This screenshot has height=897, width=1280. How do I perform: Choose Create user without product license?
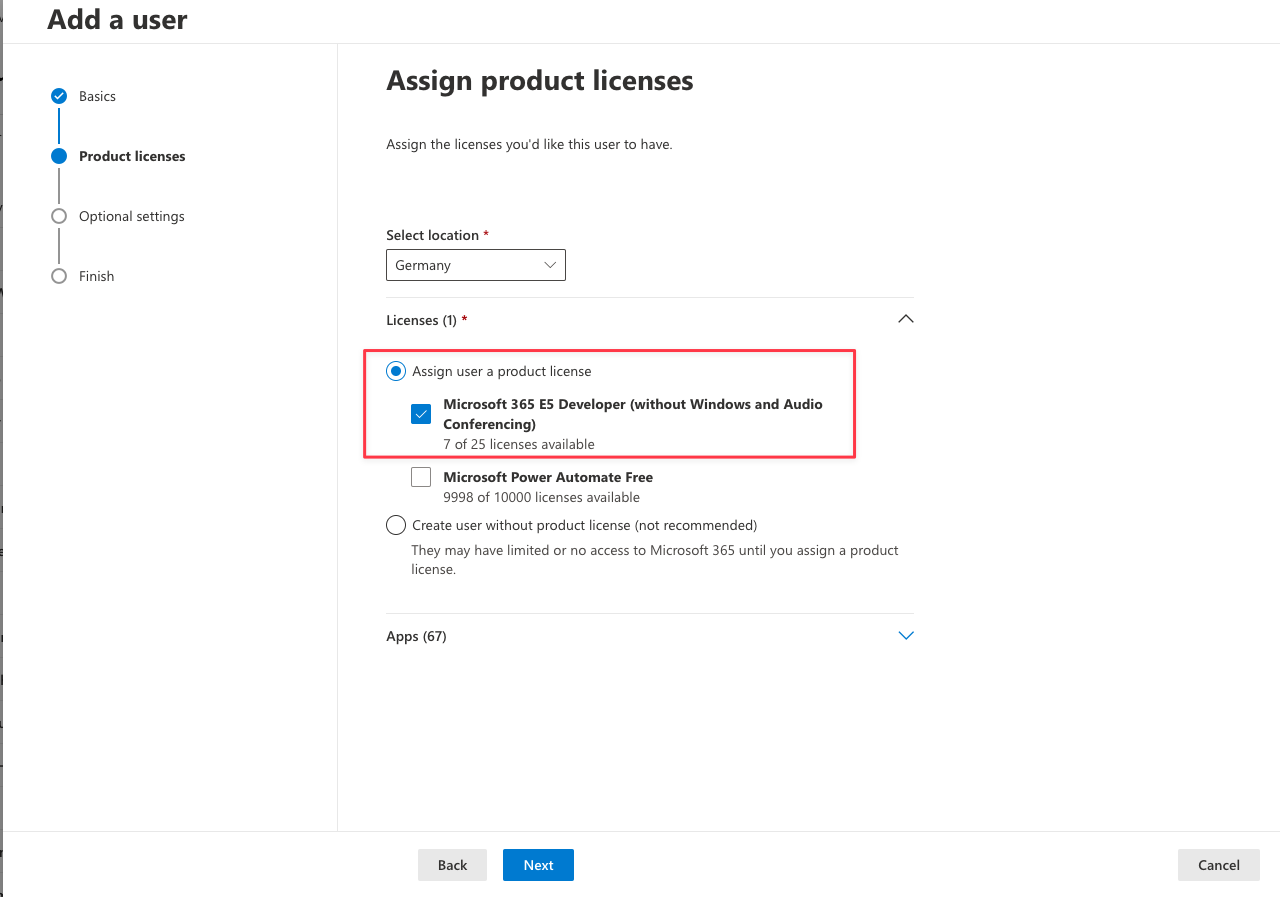click(x=396, y=525)
